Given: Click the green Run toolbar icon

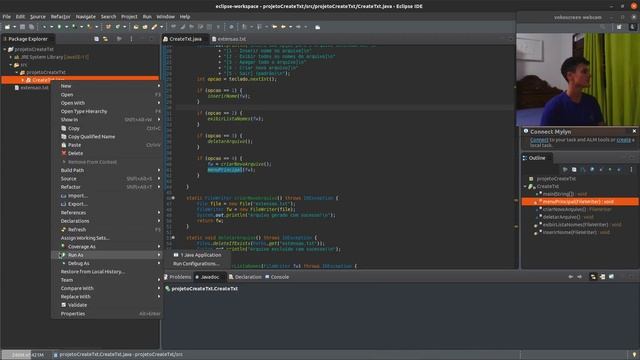Looking at the screenshot, I should point(59,27).
